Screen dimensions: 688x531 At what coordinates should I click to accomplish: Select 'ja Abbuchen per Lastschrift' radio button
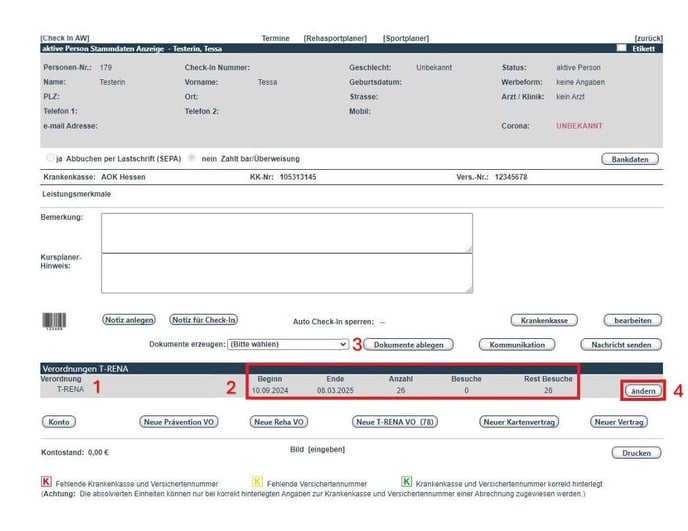(49, 158)
